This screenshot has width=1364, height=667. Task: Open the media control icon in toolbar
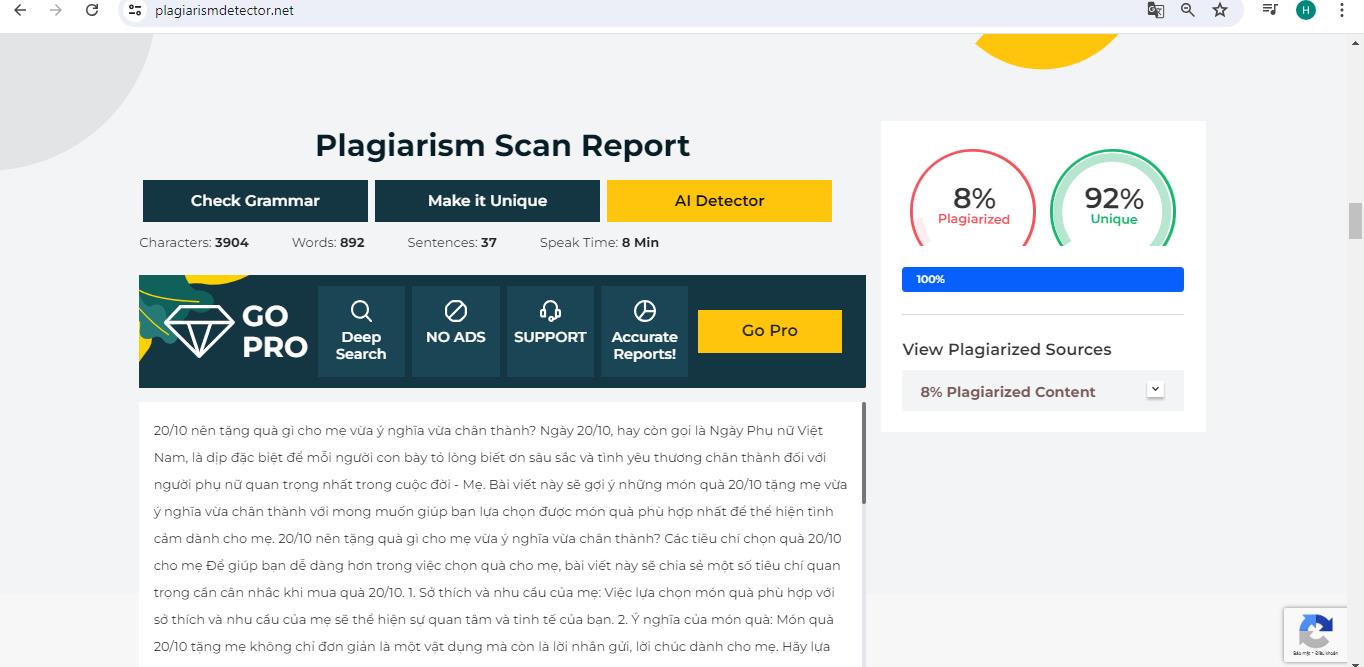1270,10
